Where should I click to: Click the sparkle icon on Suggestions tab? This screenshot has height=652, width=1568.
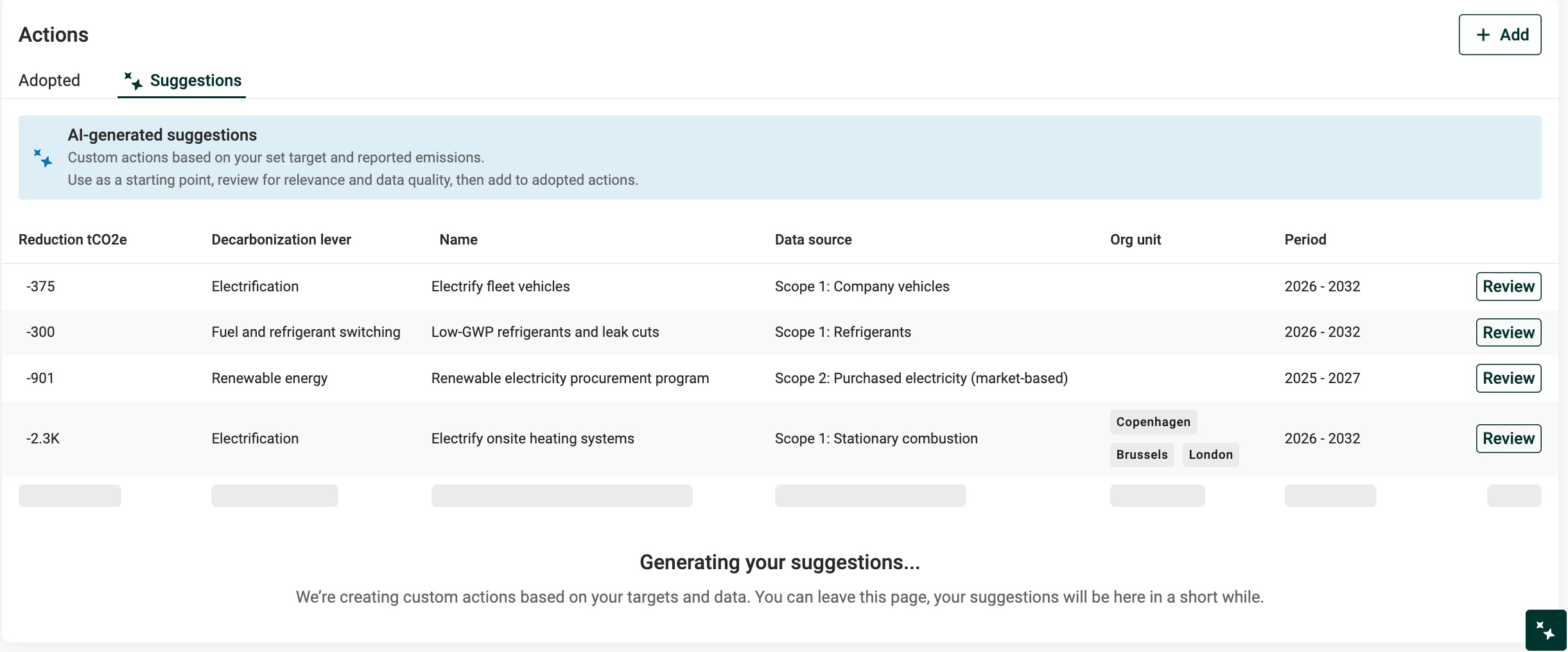tap(134, 81)
